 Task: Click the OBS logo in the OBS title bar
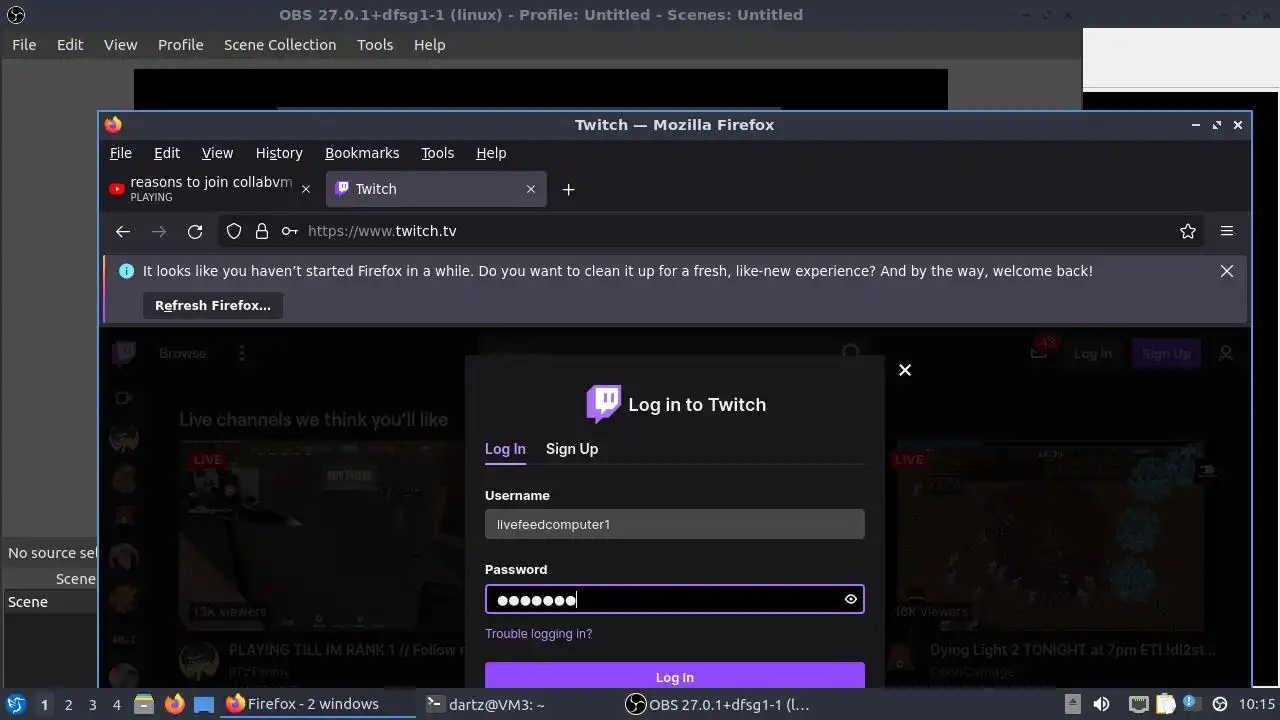[15, 15]
